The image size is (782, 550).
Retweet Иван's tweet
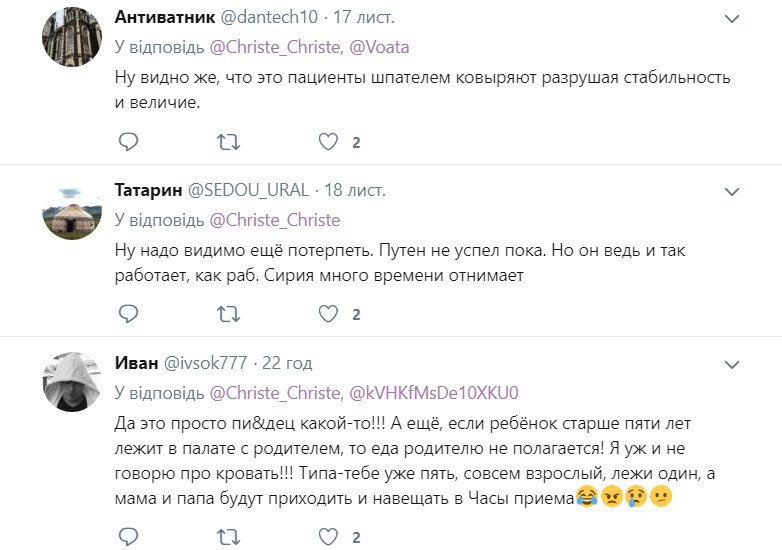point(228,538)
